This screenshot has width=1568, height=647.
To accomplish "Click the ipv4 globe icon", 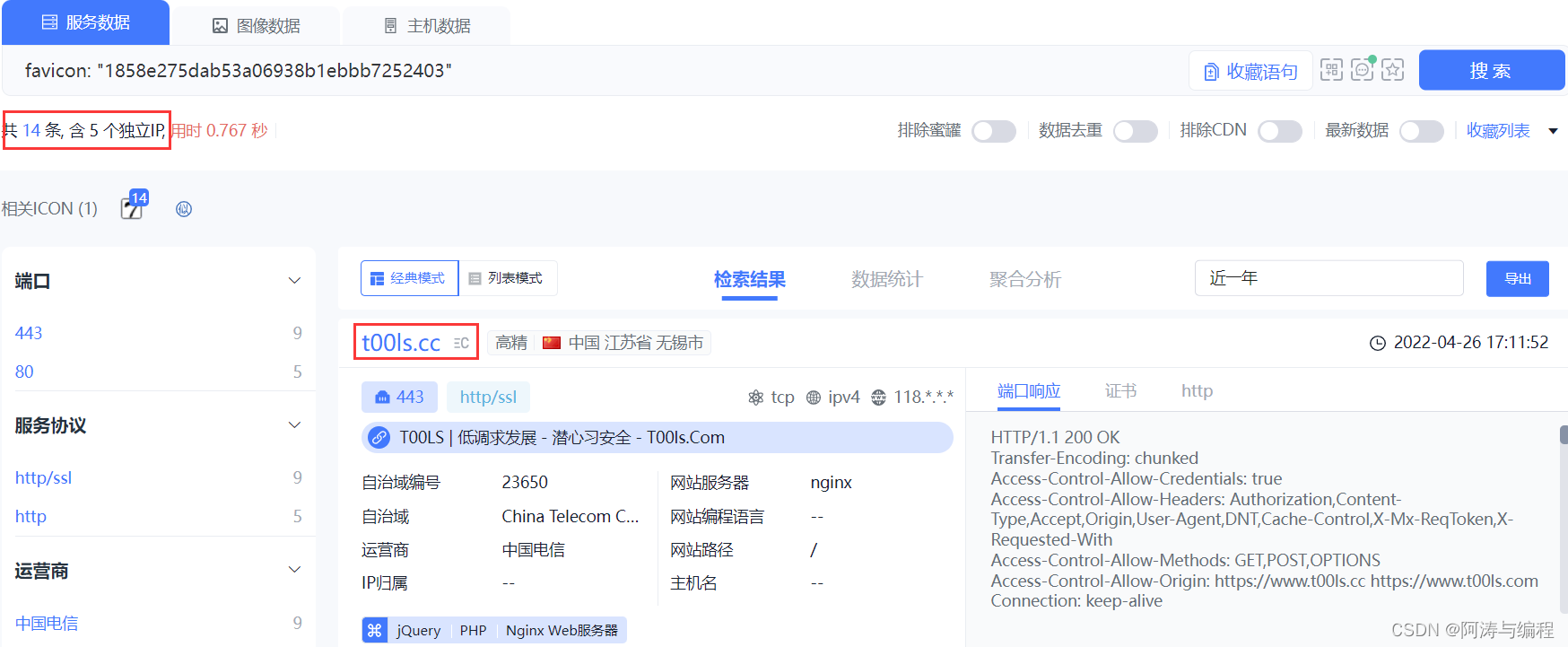I will [814, 398].
